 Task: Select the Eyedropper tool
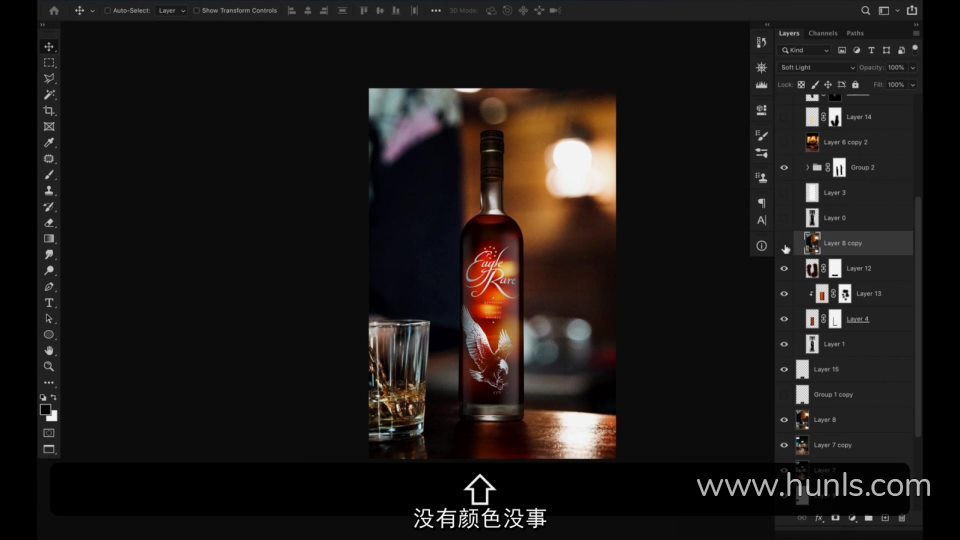[x=49, y=143]
